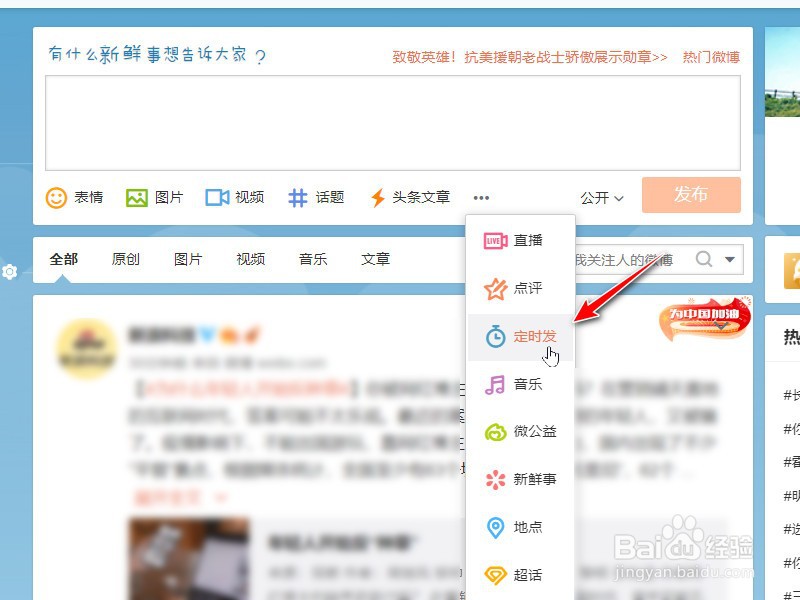This screenshot has width=800, height=600.
Task: Select 微公益 in the more menu
Action: click(x=520, y=432)
